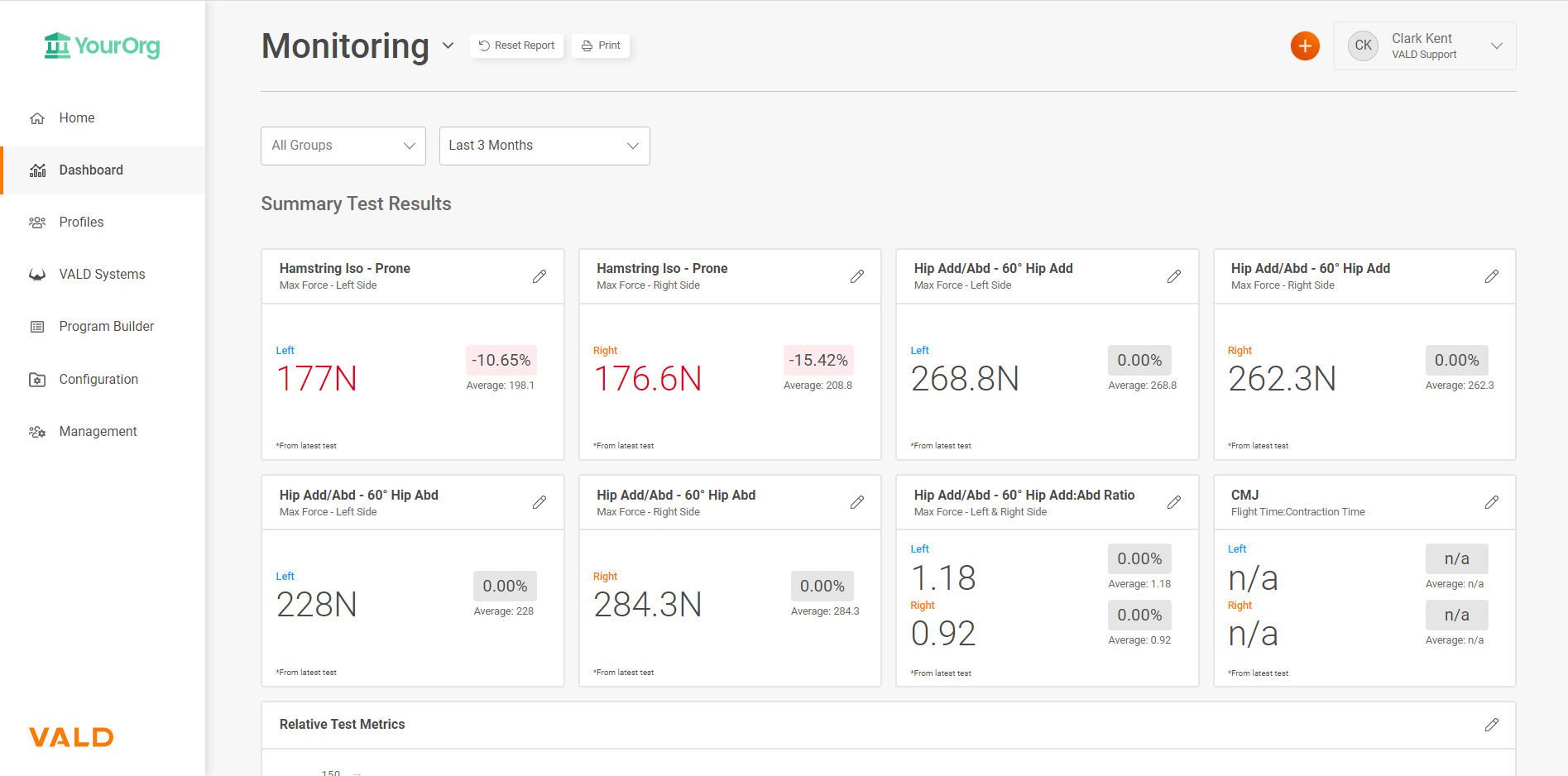This screenshot has height=776, width=1568.
Task: Click the 228N value
Action: pos(317,605)
